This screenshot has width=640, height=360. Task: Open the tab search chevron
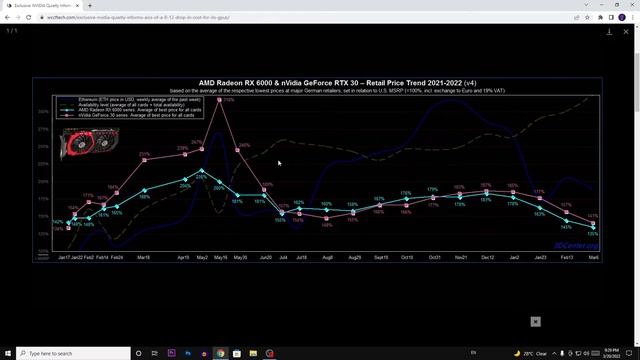coord(586,5)
